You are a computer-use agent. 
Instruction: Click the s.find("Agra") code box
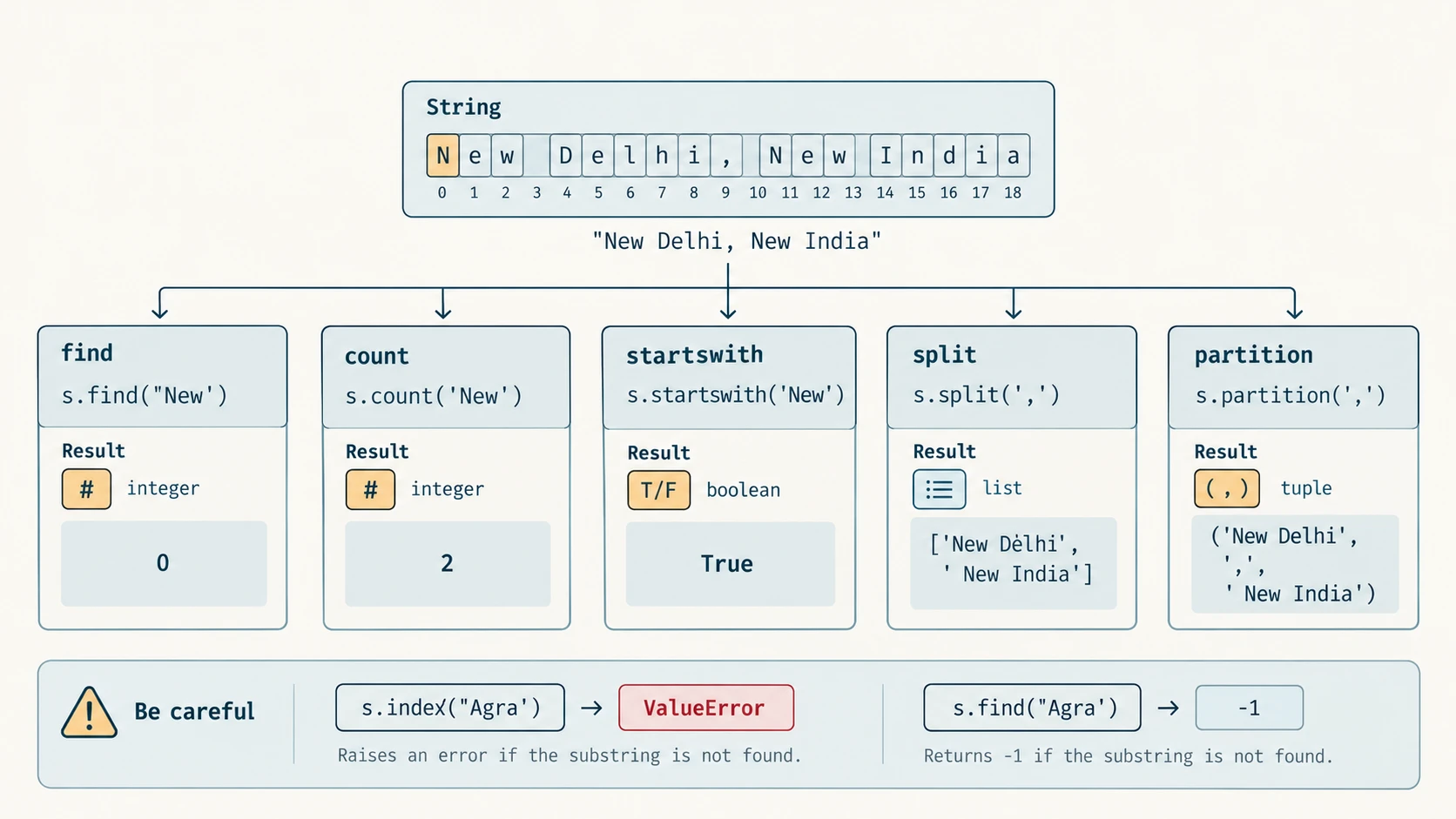point(1032,708)
